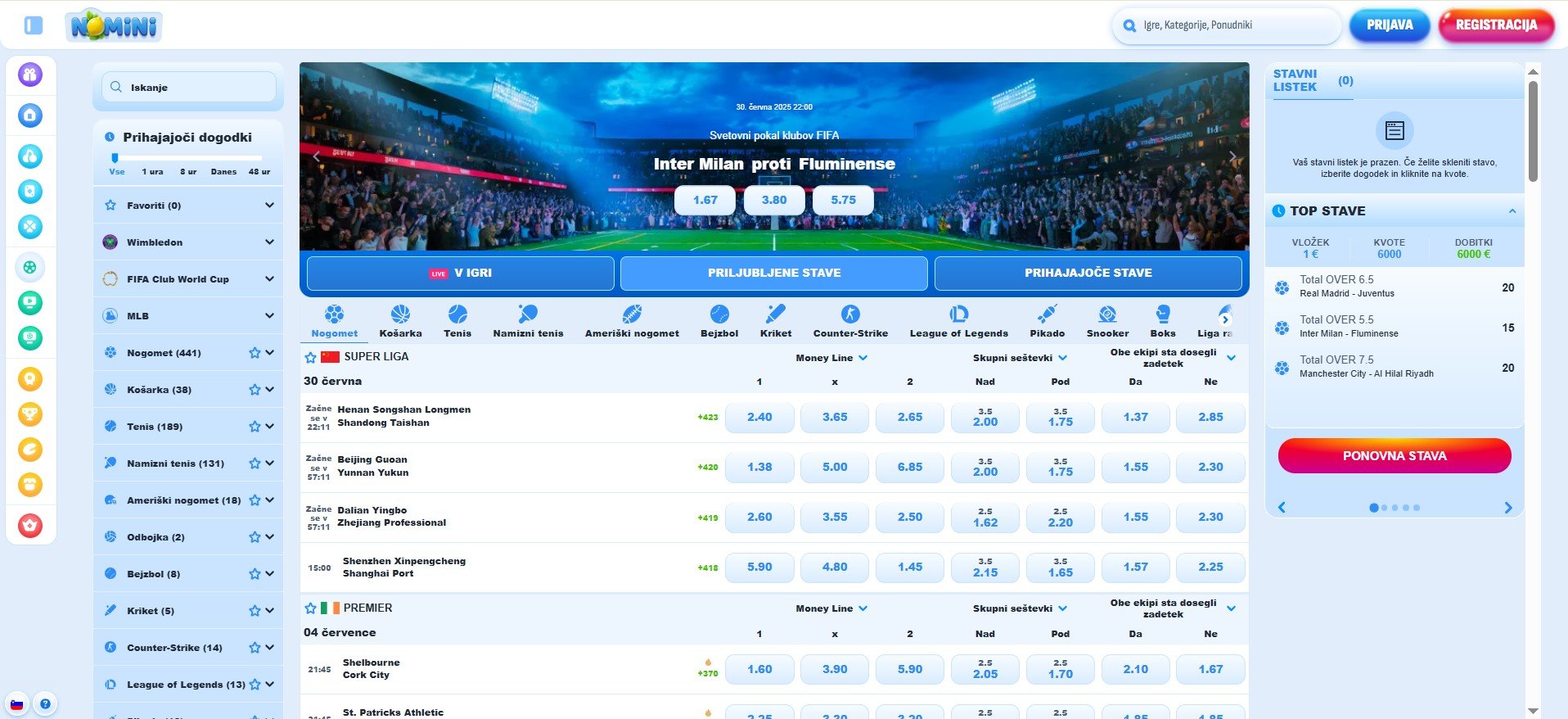This screenshot has height=719, width=1568.
Task: Toggle the sidebar menu icon near the logo
Action: 34,25
